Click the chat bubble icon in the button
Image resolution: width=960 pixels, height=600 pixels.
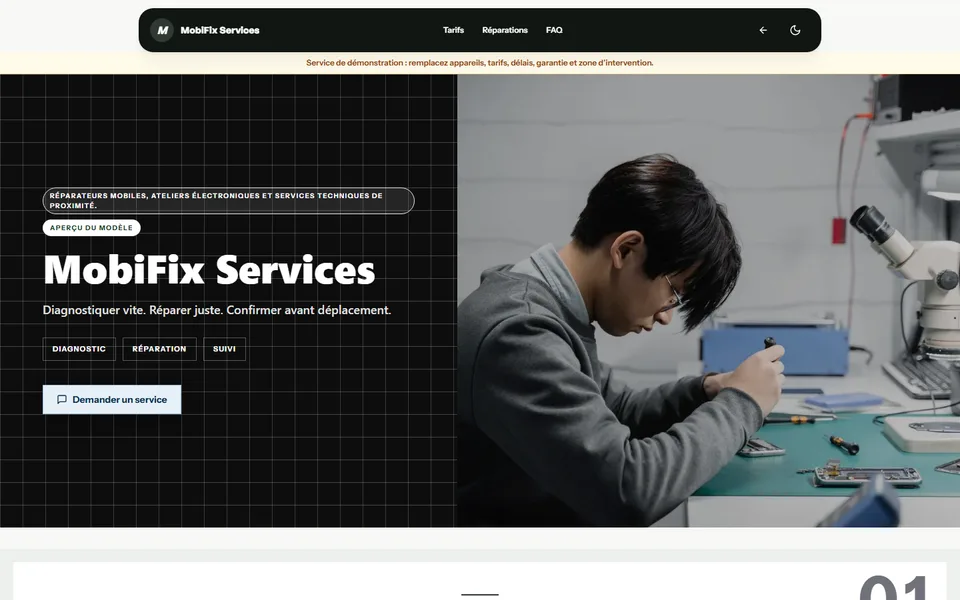point(62,399)
